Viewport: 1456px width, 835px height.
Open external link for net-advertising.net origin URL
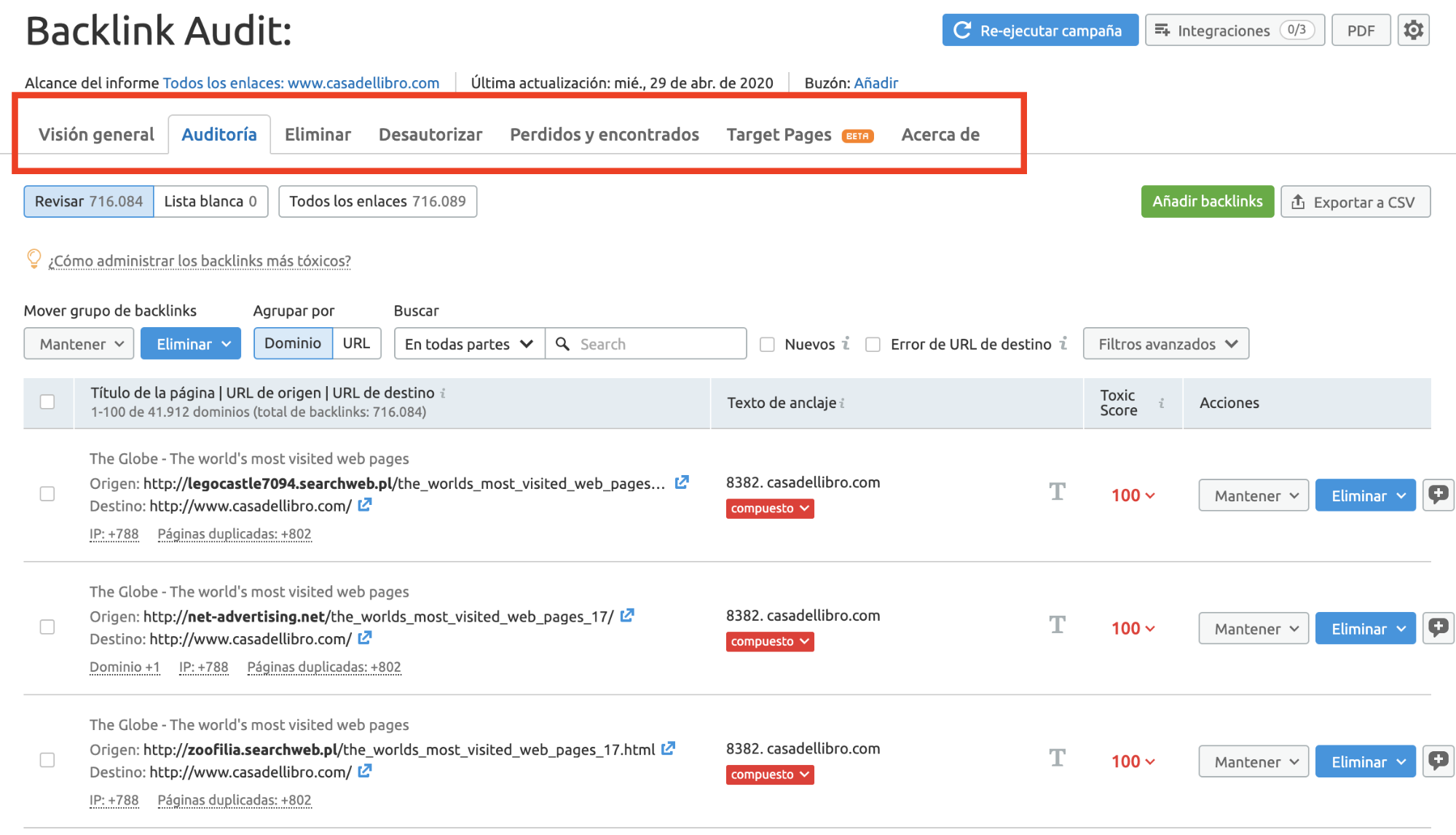tap(627, 616)
